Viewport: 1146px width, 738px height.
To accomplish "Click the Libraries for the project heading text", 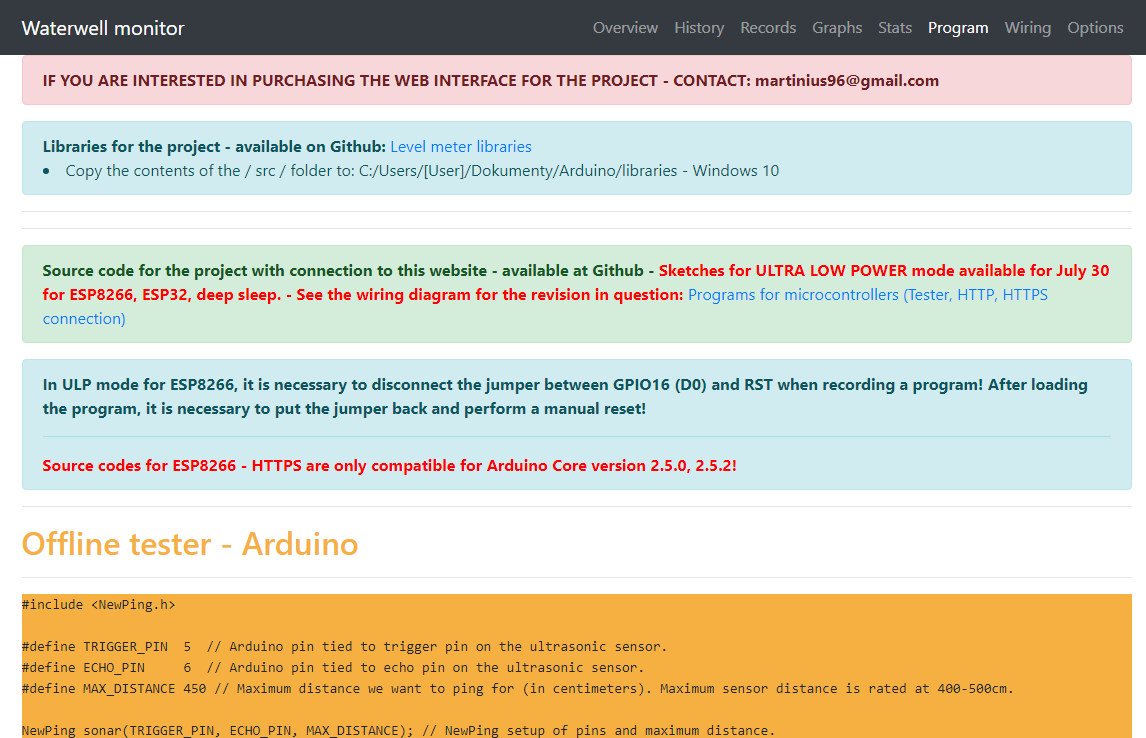I will 214,146.
